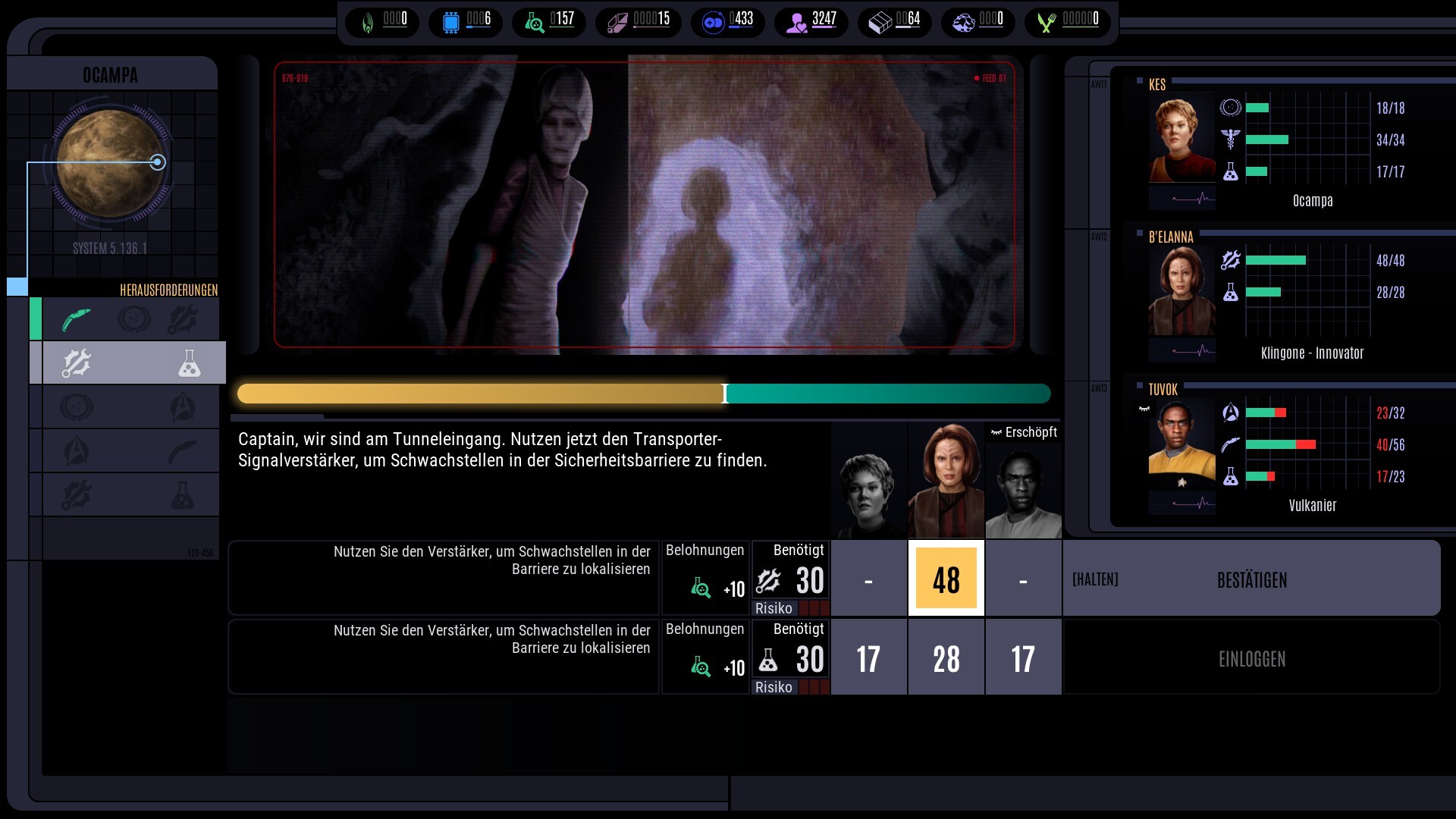The width and height of the screenshot is (1456, 819).
Task: Click the materials crate icon showing 64
Action: point(880,23)
